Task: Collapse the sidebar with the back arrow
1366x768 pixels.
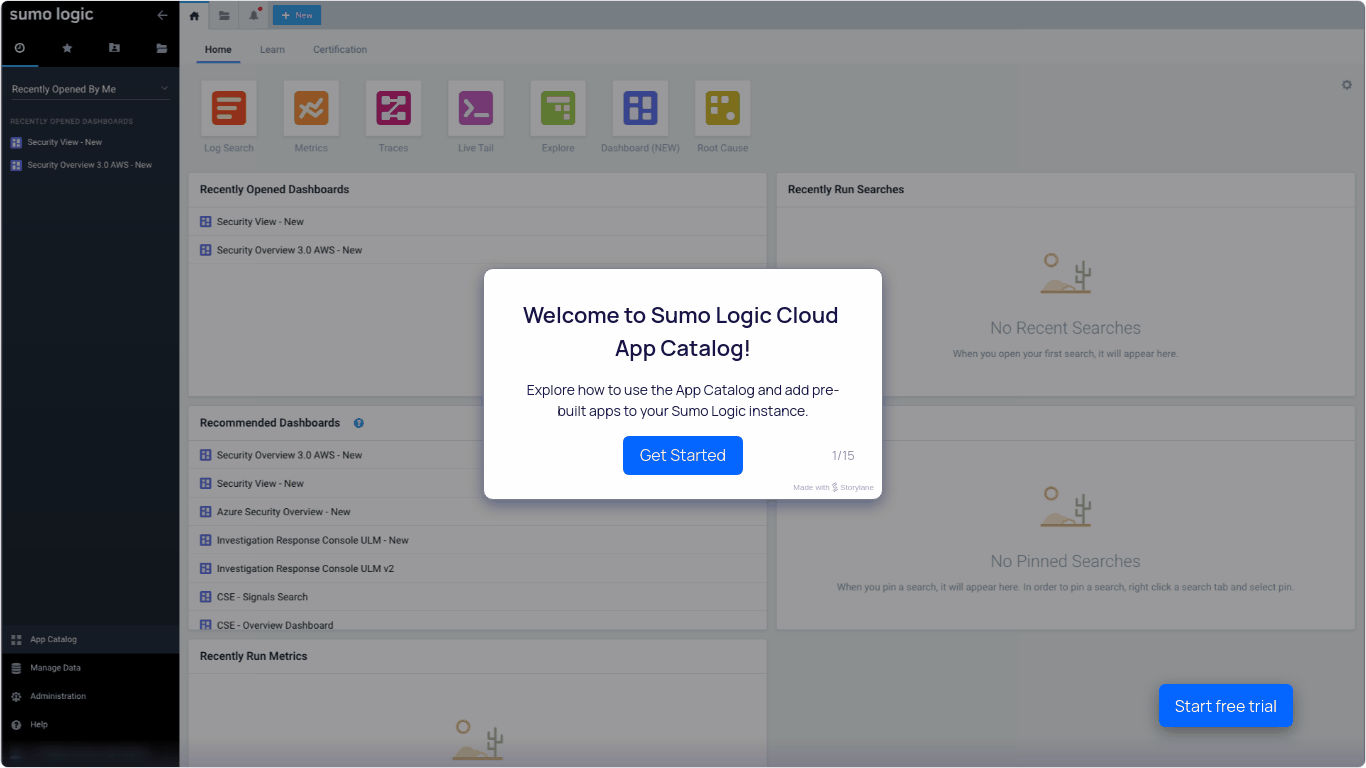Action: click(162, 15)
